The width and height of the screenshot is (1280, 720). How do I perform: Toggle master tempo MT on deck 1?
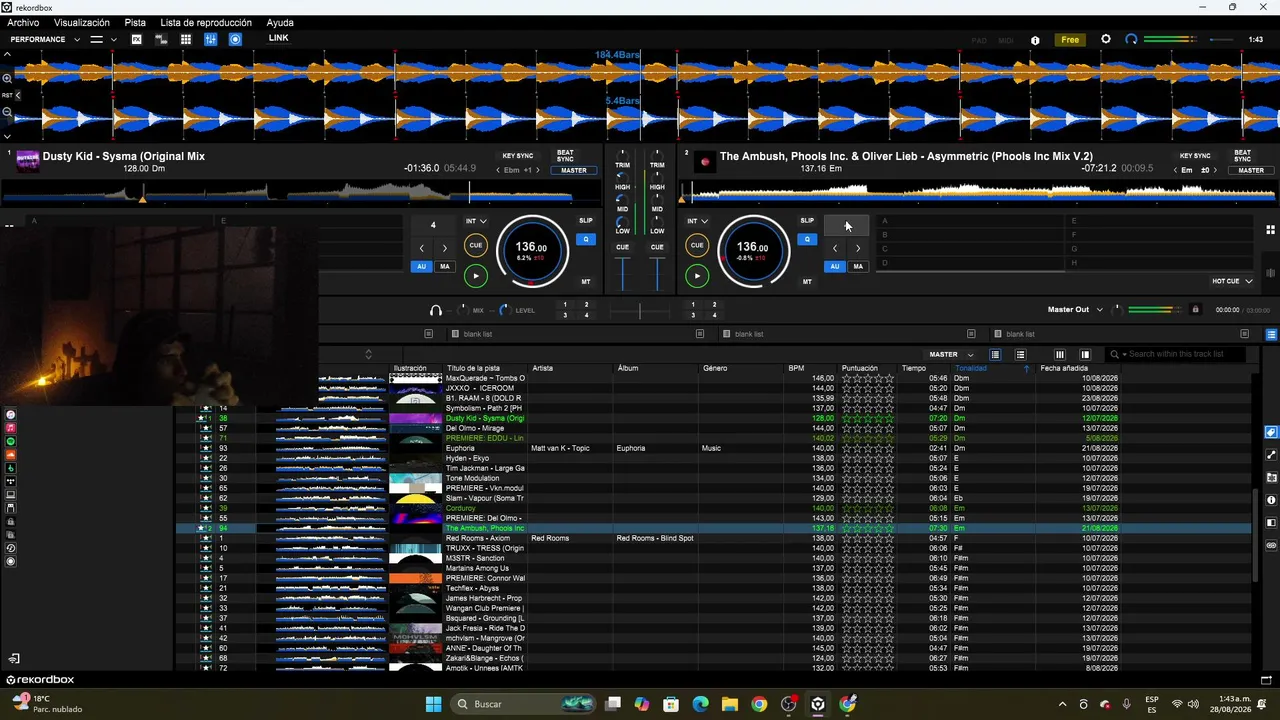tap(586, 282)
